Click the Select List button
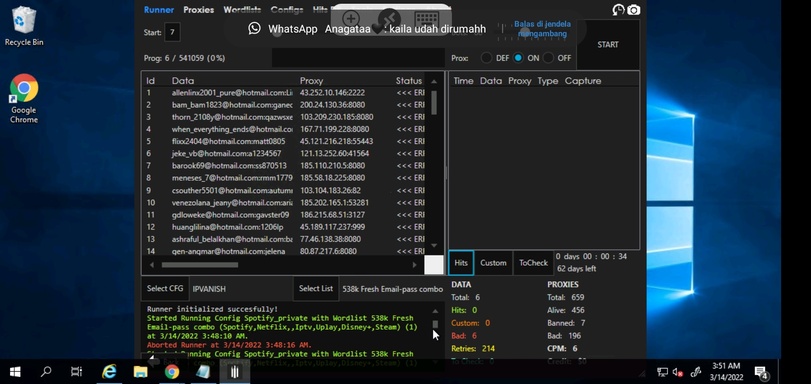 pyautogui.click(x=316, y=288)
